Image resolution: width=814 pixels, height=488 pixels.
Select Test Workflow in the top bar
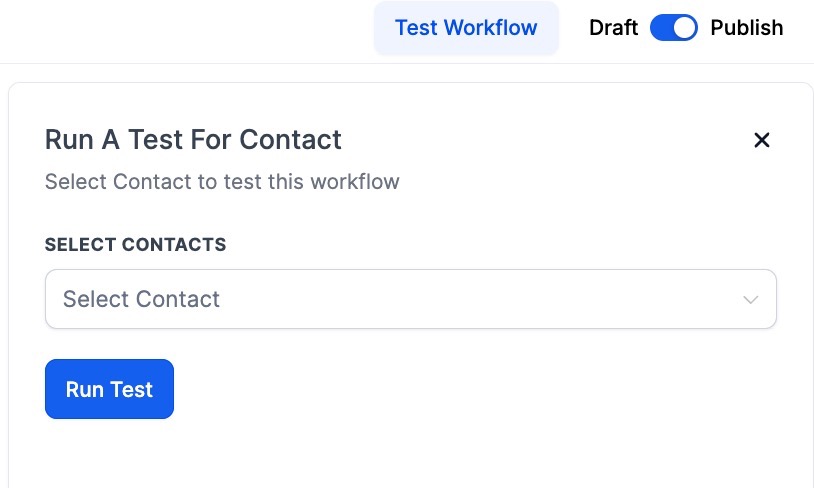point(466,28)
